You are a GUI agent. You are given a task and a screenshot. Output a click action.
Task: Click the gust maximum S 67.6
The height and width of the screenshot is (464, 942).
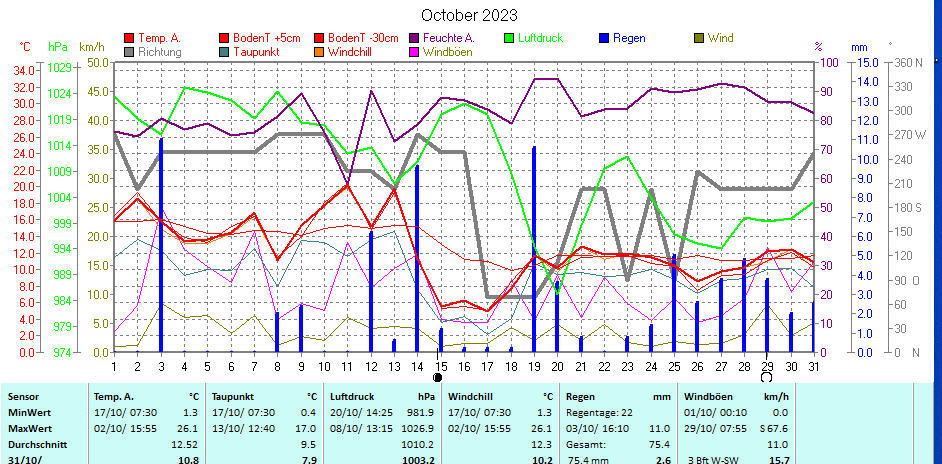pyautogui.click(x=773, y=429)
